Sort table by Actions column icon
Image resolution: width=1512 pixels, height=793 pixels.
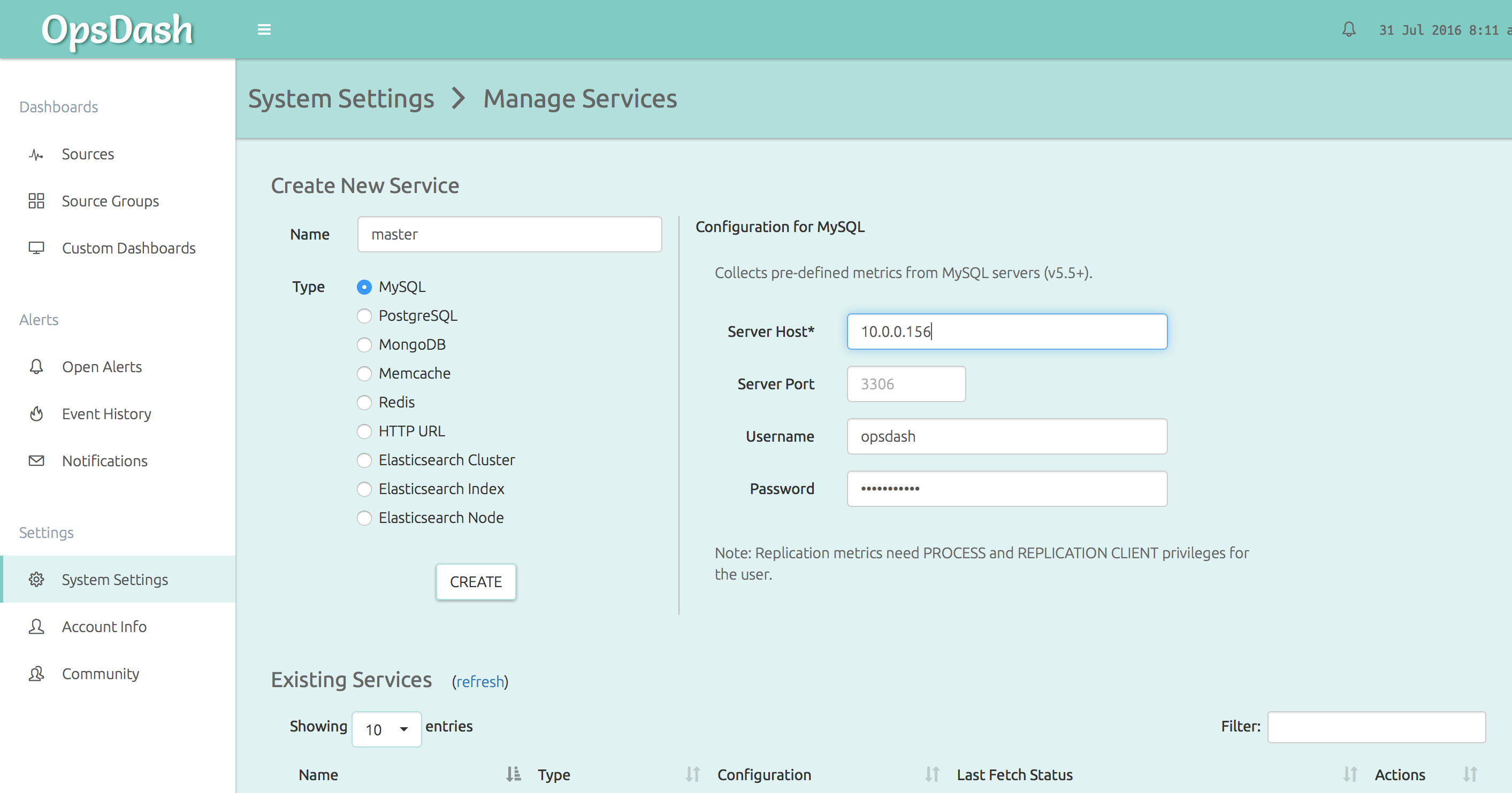[x=1470, y=775]
